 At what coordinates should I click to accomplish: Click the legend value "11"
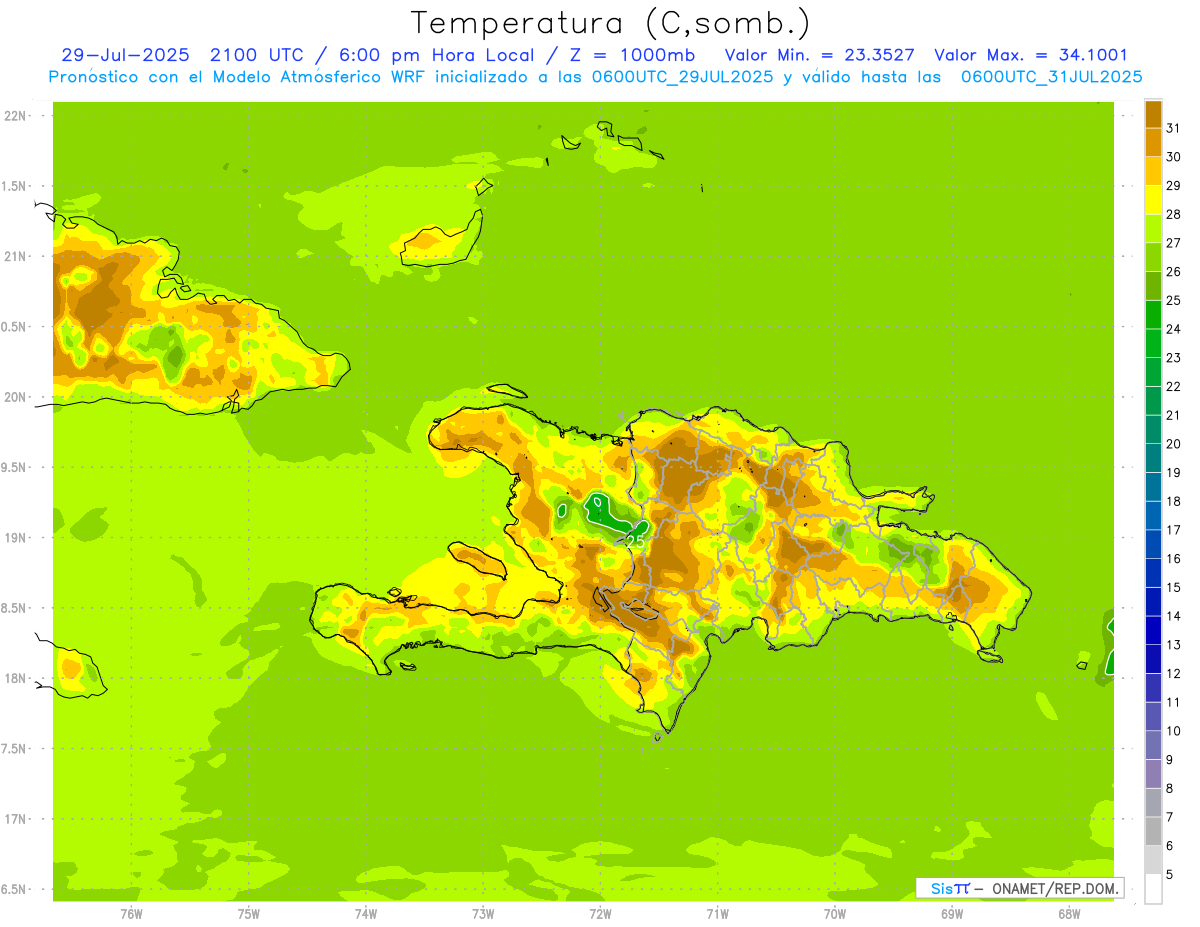tap(1173, 703)
